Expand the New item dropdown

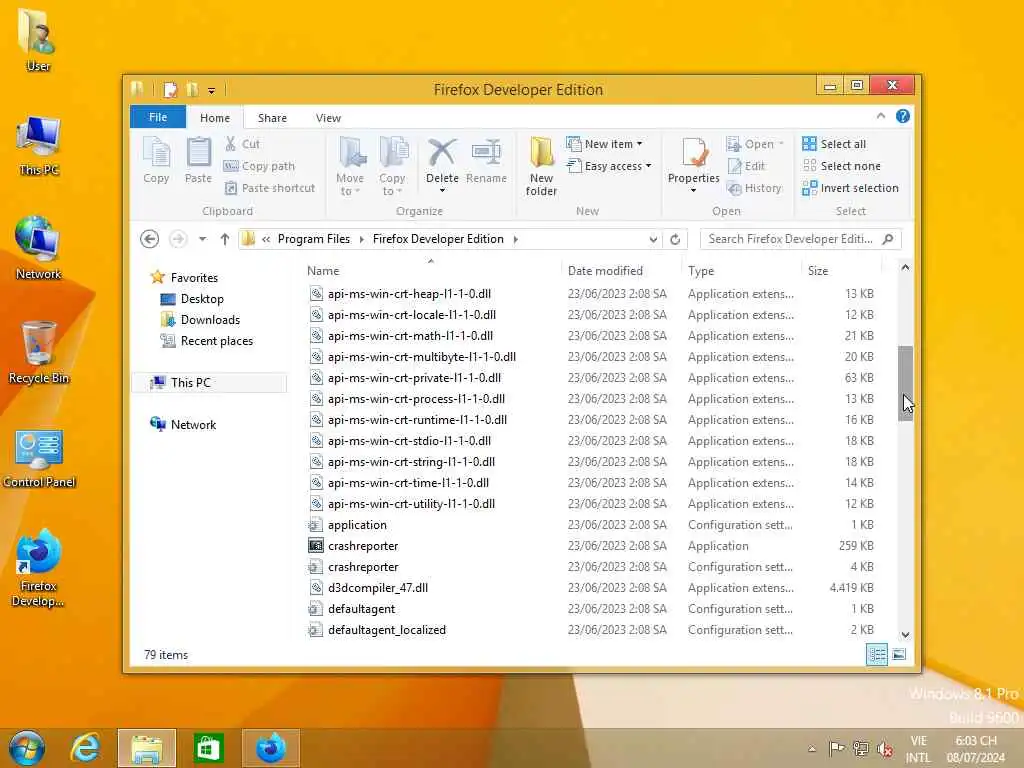coord(639,144)
